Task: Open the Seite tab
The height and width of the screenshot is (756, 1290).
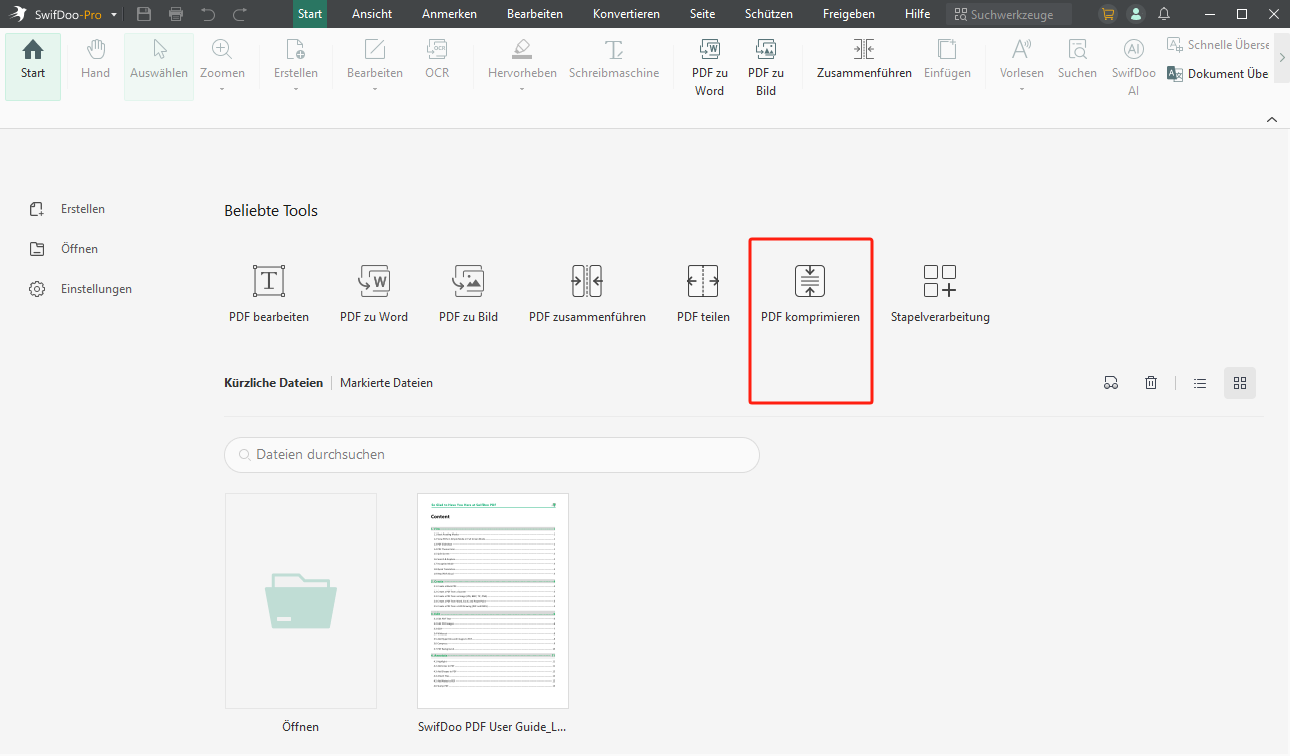Action: [703, 14]
